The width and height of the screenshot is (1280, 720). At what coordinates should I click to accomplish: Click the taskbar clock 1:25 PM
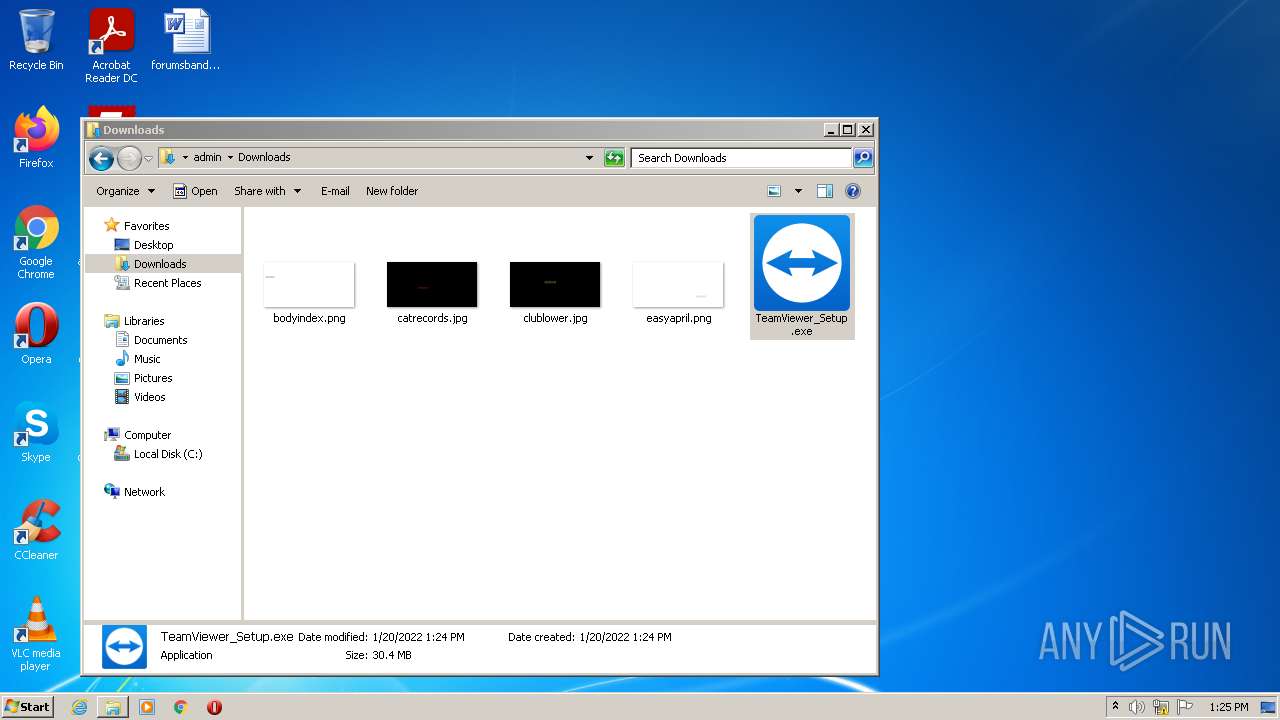coord(1228,707)
